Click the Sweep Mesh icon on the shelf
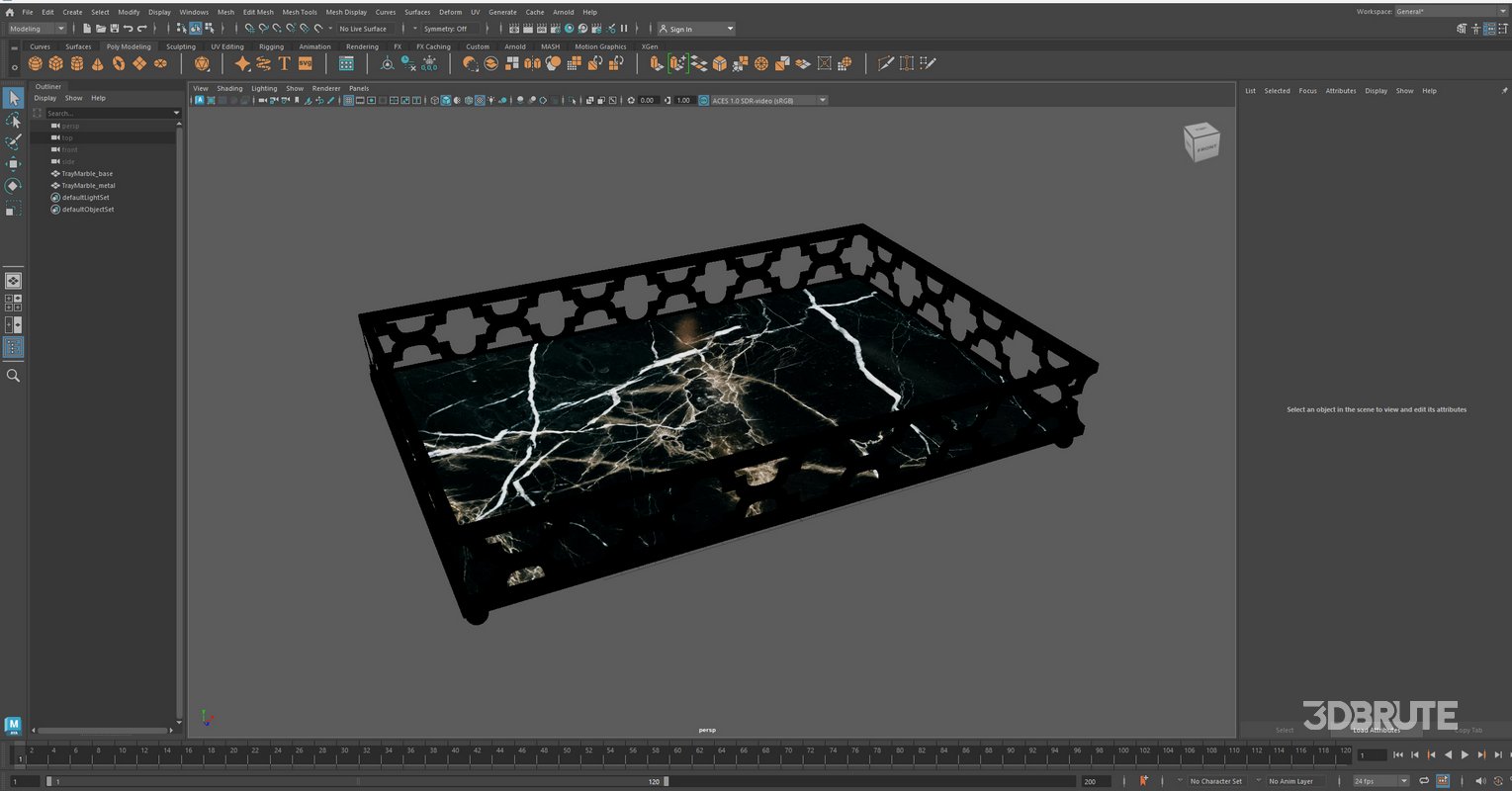Screen dimensions: 1512x791 [262, 62]
